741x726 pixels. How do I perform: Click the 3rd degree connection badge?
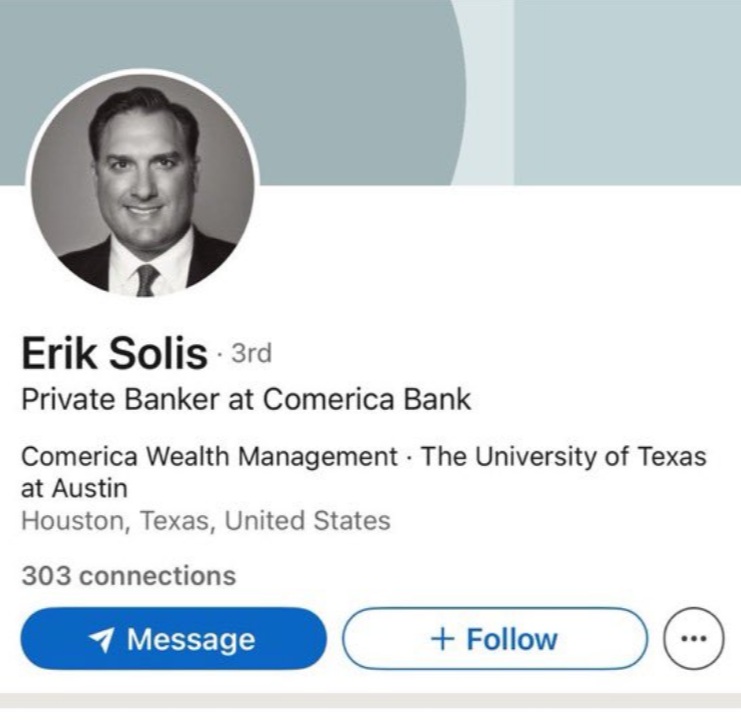coord(251,354)
